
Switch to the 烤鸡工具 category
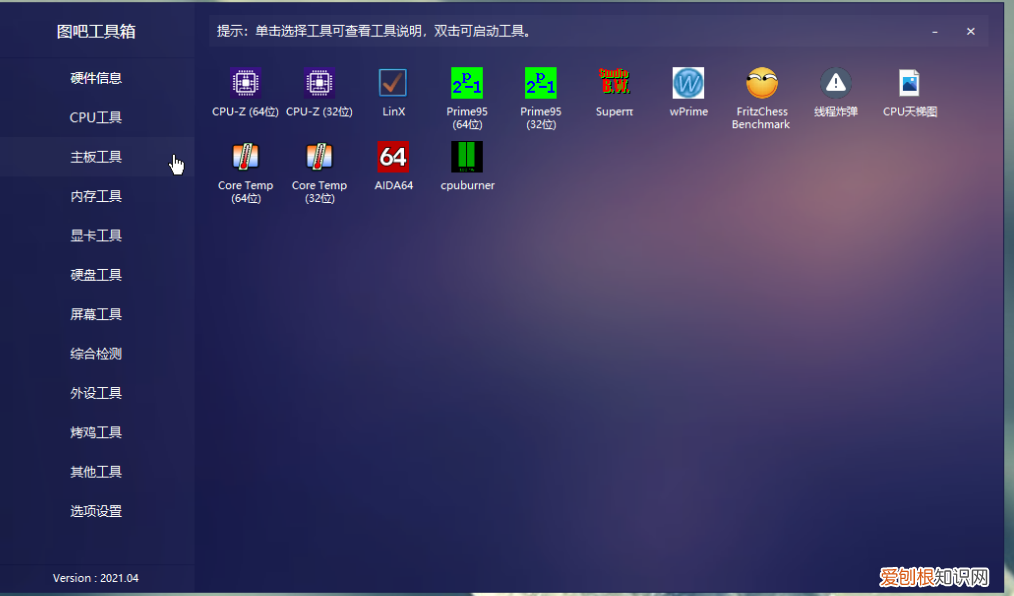(96, 432)
